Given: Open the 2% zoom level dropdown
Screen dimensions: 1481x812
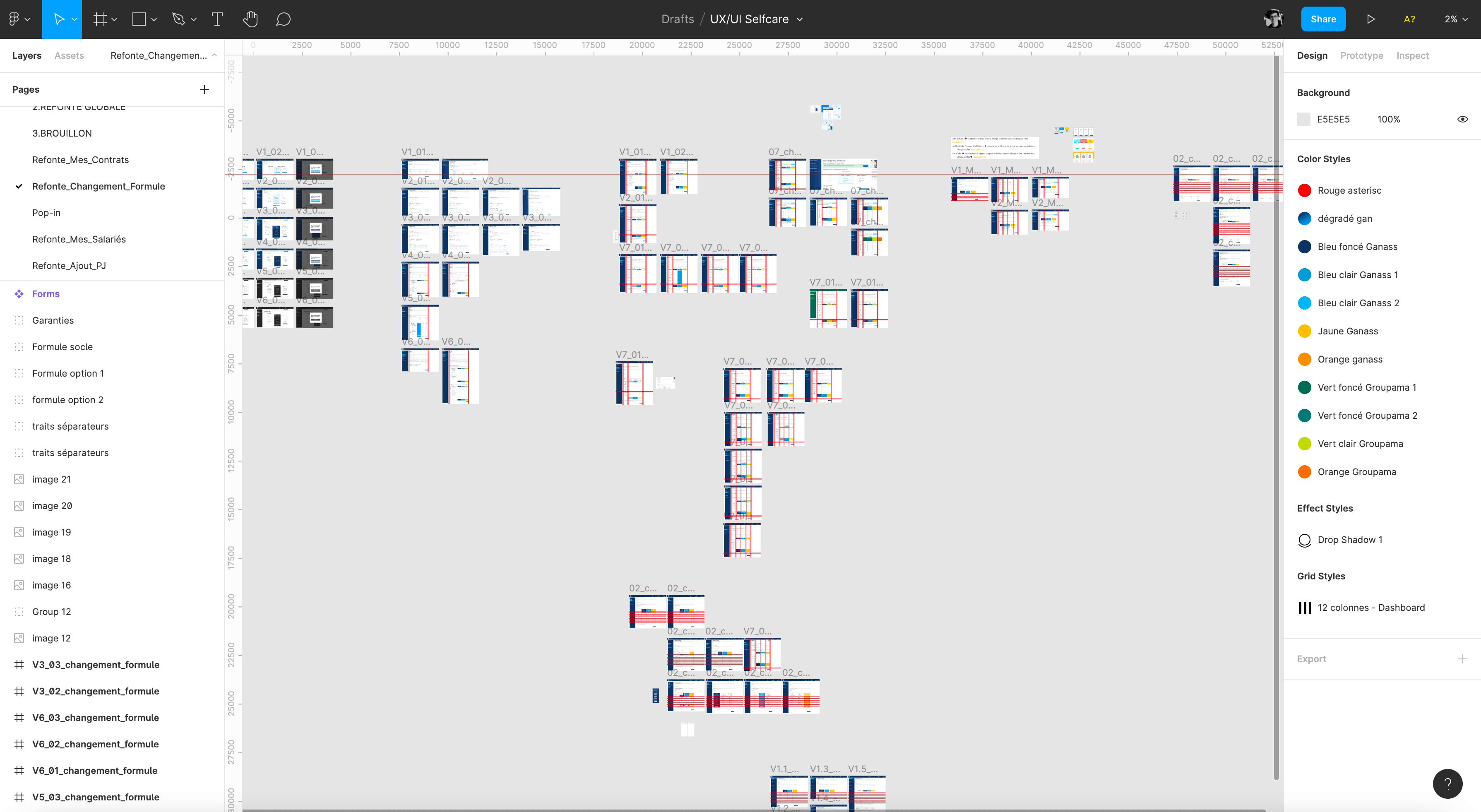Looking at the screenshot, I should (1456, 19).
